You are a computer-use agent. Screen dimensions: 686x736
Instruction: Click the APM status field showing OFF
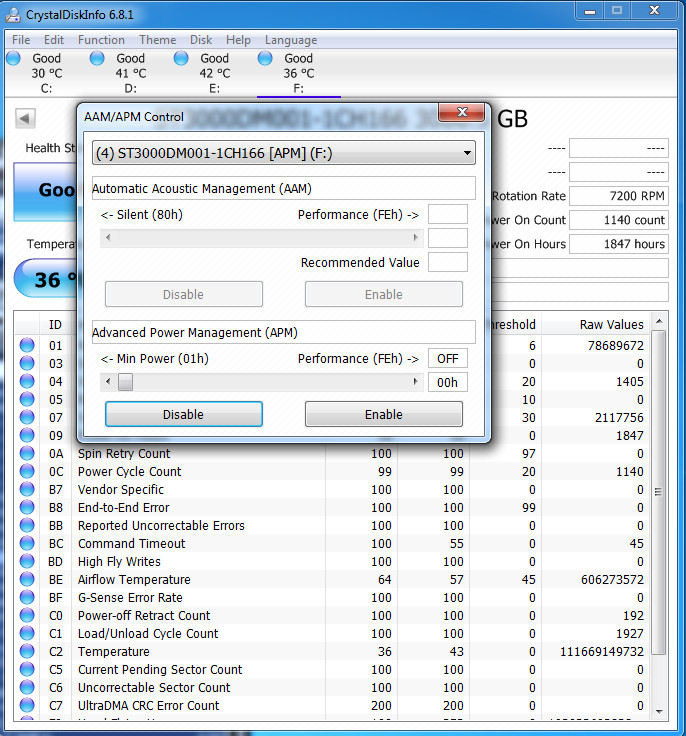447,359
